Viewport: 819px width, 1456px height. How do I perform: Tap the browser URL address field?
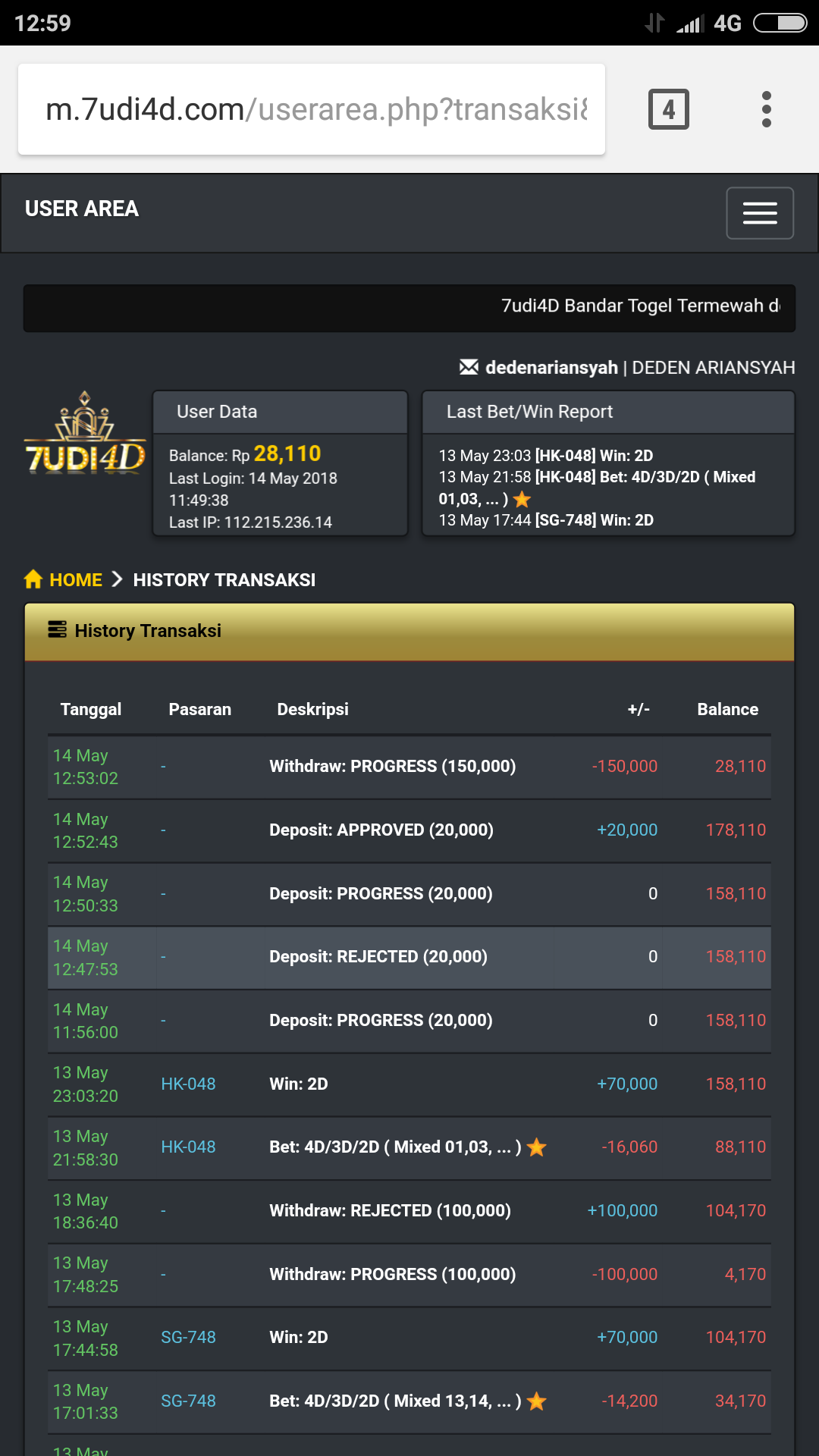pyautogui.click(x=312, y=109)
